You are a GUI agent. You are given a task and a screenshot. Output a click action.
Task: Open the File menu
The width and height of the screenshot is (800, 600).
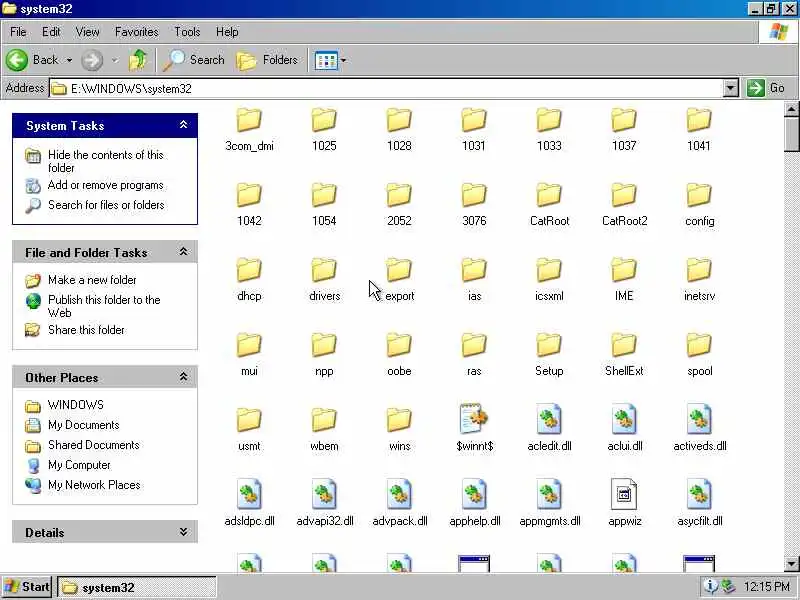pos(18,32)
